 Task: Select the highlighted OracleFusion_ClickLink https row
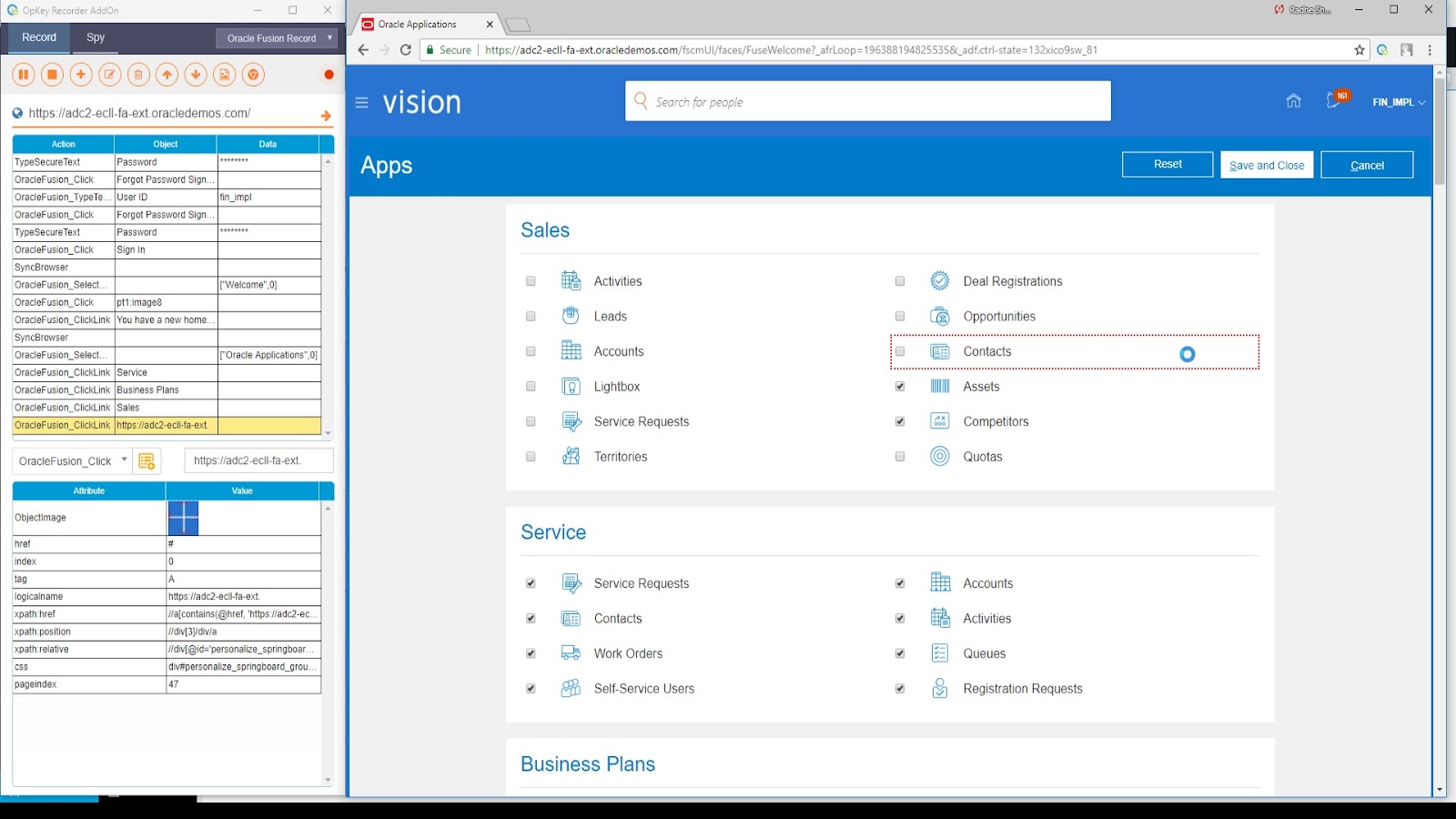tap(167, 425)
